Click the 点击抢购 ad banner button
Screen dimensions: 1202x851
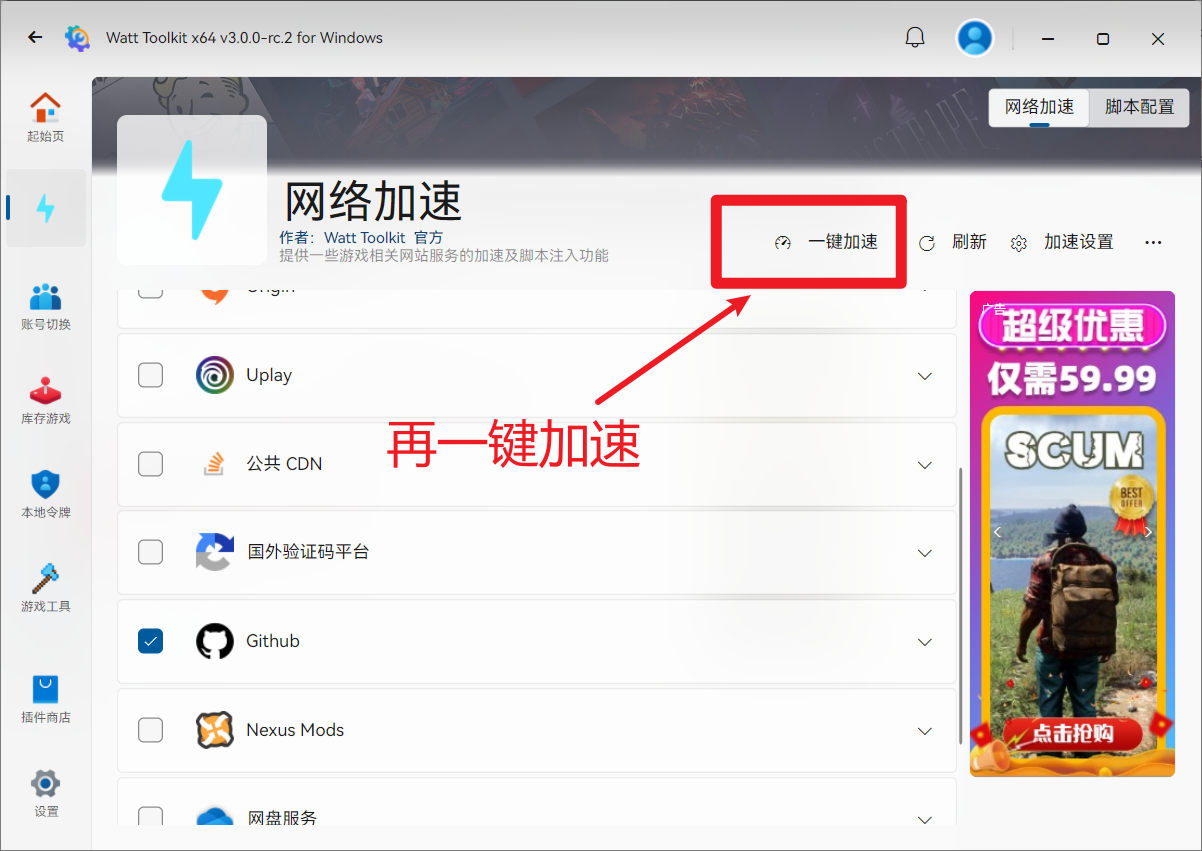[1072, 734]
